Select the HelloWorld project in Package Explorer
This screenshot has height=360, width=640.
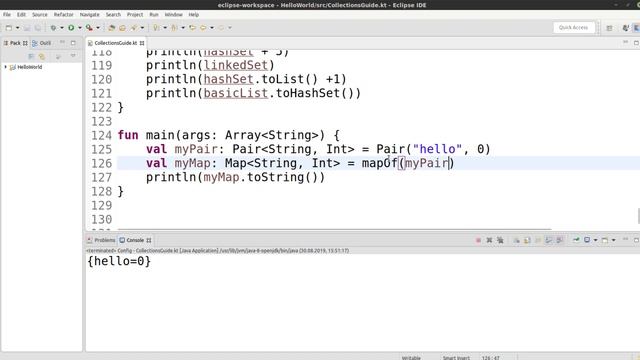pos(29,67)
